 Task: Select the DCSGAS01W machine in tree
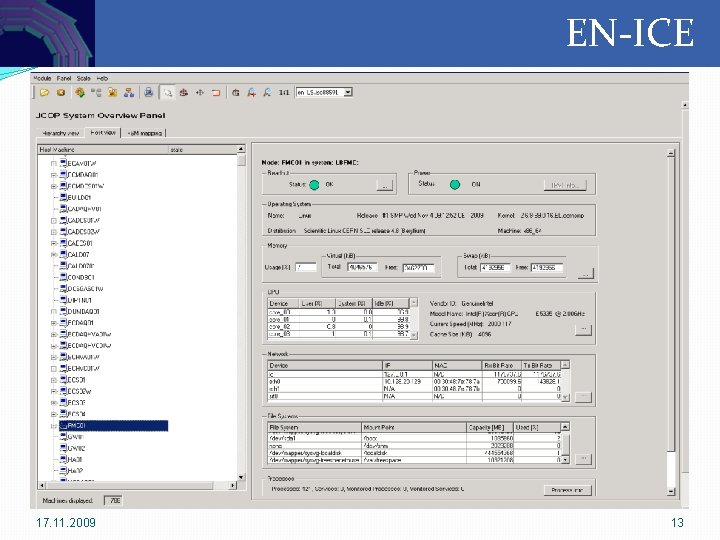(x=85, y=289)
